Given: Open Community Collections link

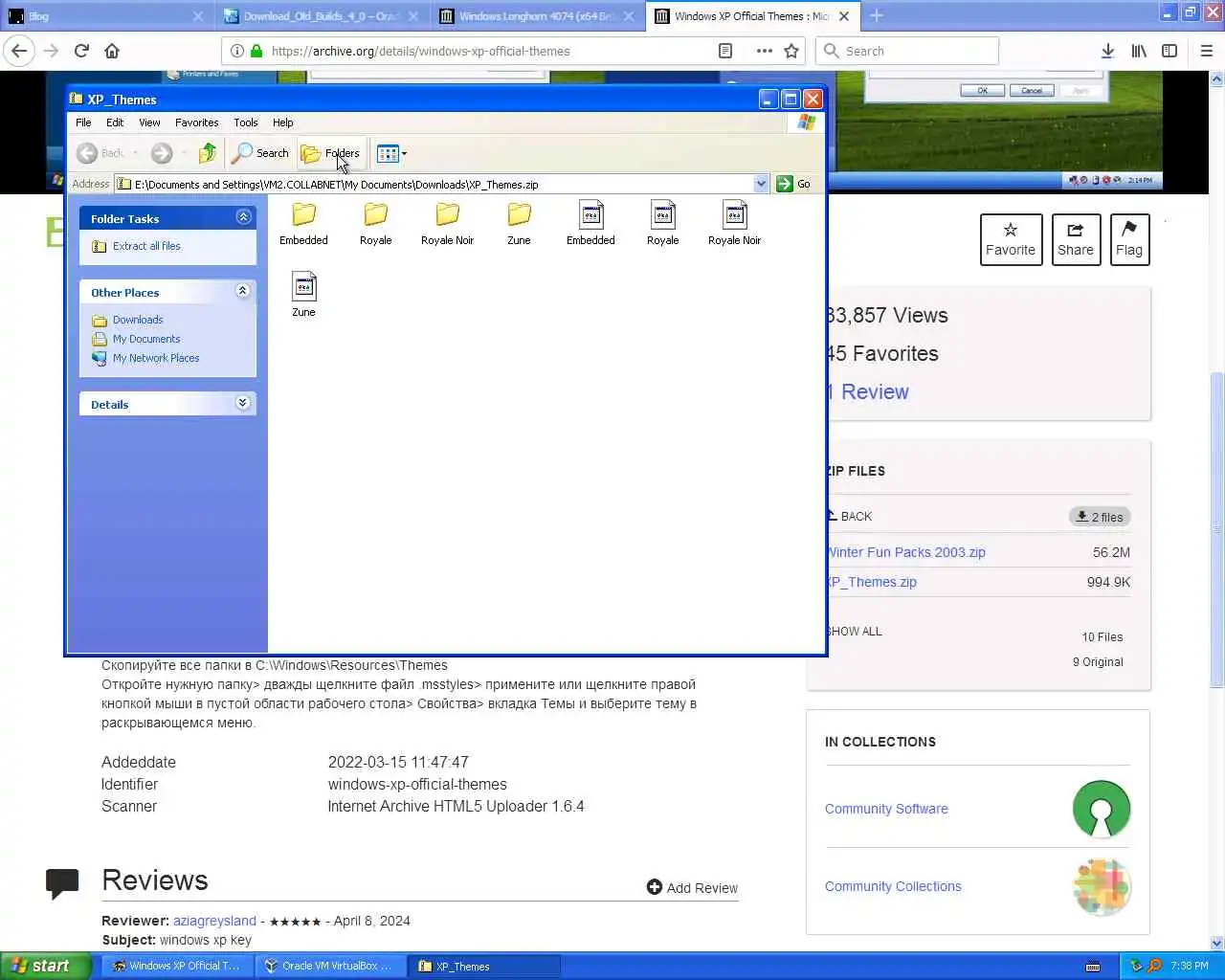Looking at the screenshot, I should pos(893,886).
